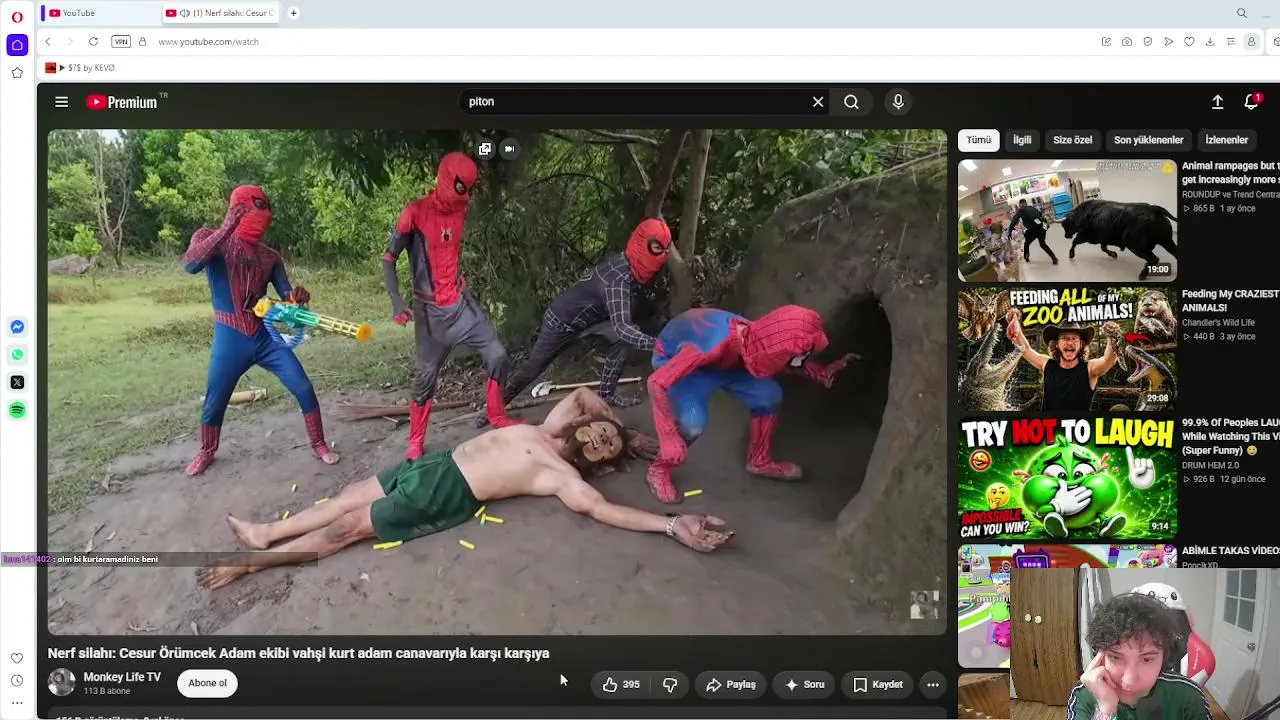Open the edit-pencil icon in address bar
The width and height of the screenshot is (1280, 720).
pos(1106,41)
